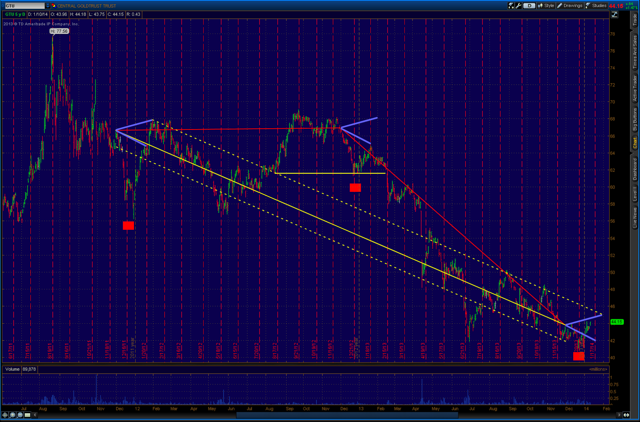Zoom in using the plus magnifier icon
This screenshot has height=422, width=640.
pyautogui.click(x=13, y=415)
